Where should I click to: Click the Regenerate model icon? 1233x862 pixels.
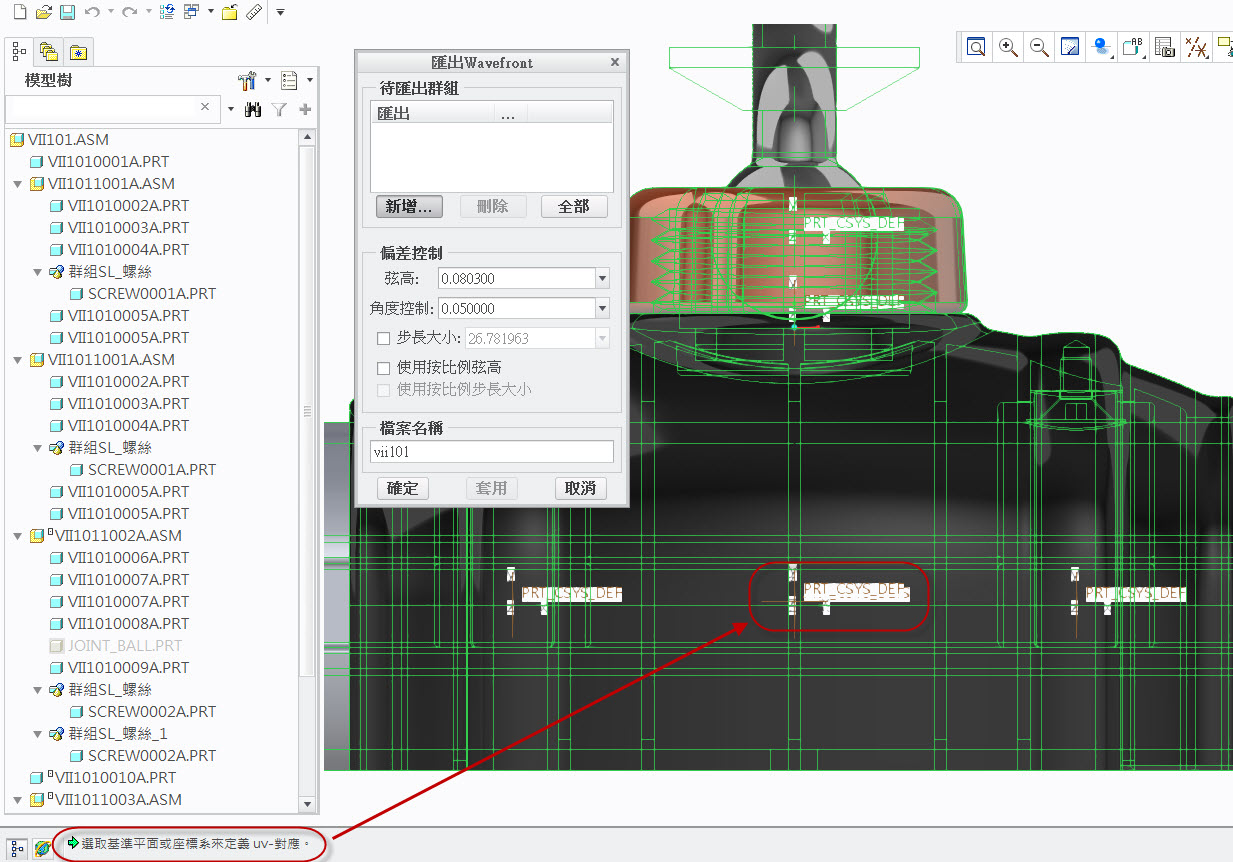click(167, 12)
